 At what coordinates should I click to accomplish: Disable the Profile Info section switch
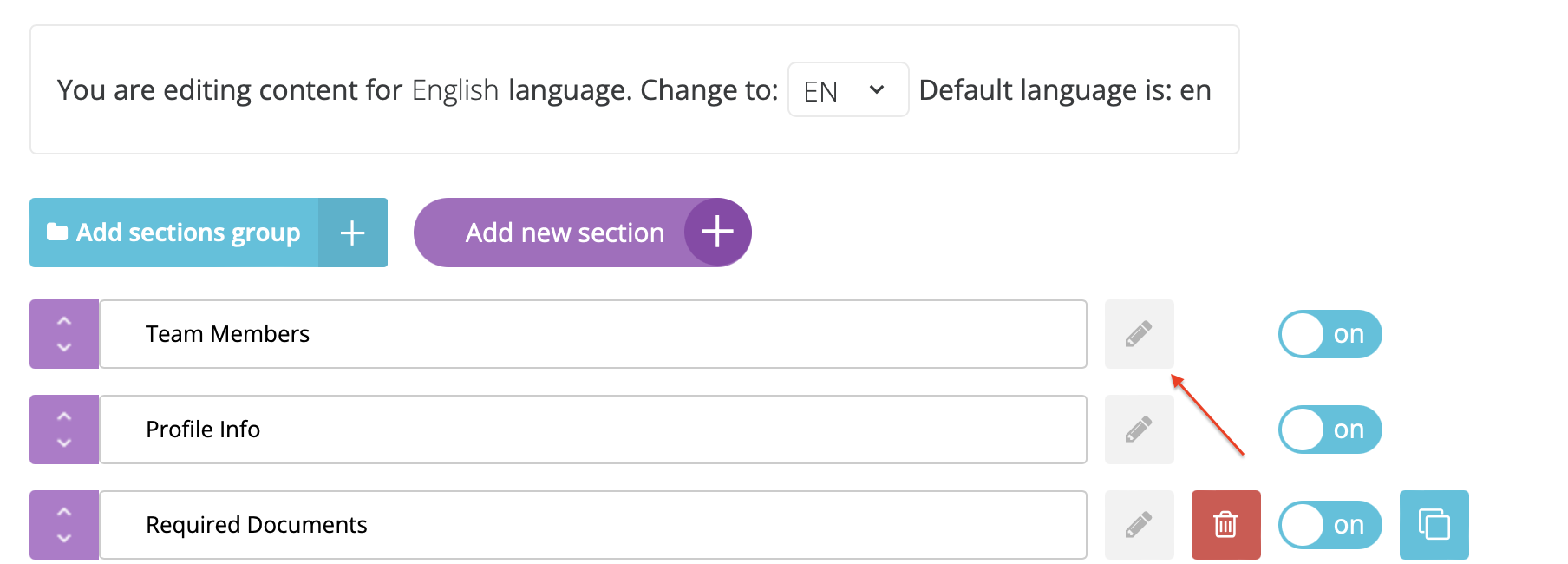point(1330,430)
